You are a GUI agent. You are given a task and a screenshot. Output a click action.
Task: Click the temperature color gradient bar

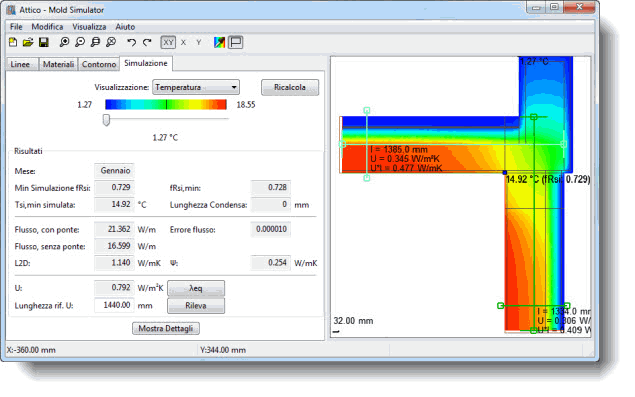pyautogui.click(x=166, y=105)
